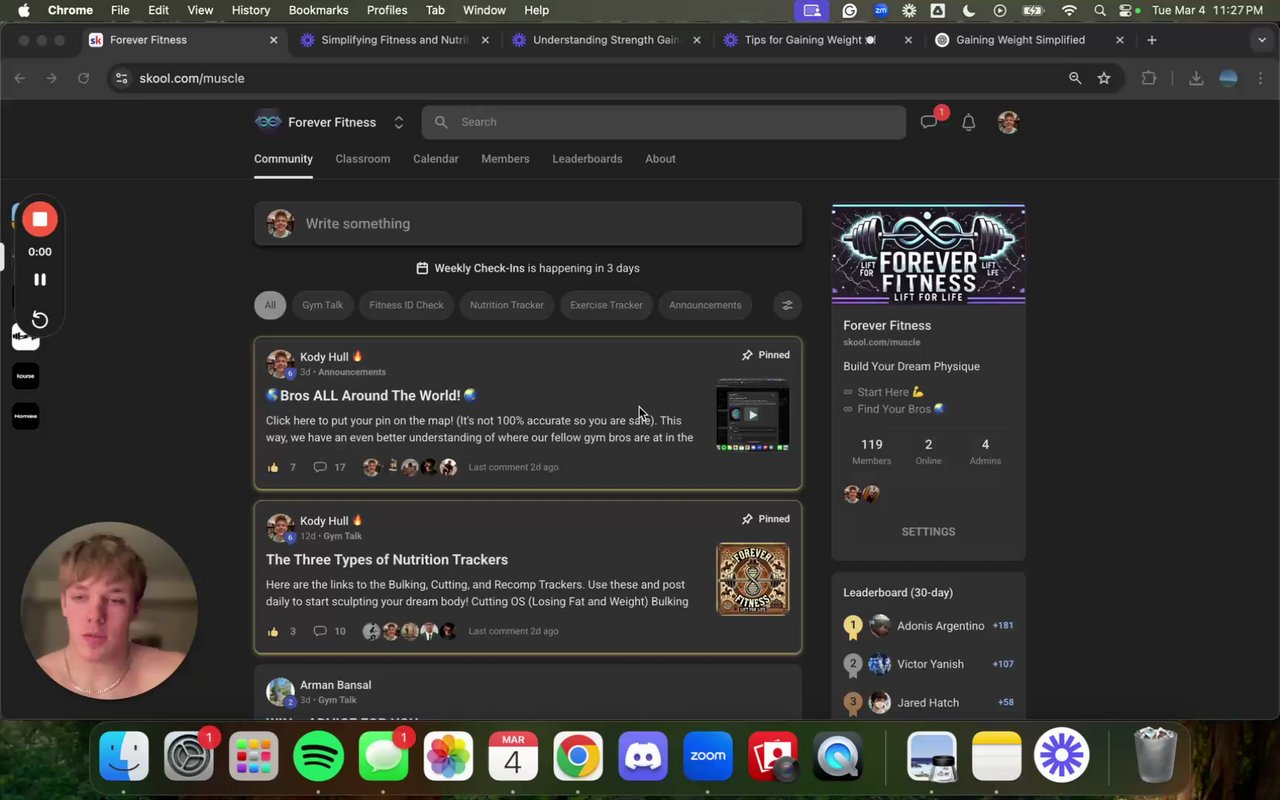Viewport: 1280px width, 800px height.
Task: Open Chrome downloads icon
Action: [1196, 78]
